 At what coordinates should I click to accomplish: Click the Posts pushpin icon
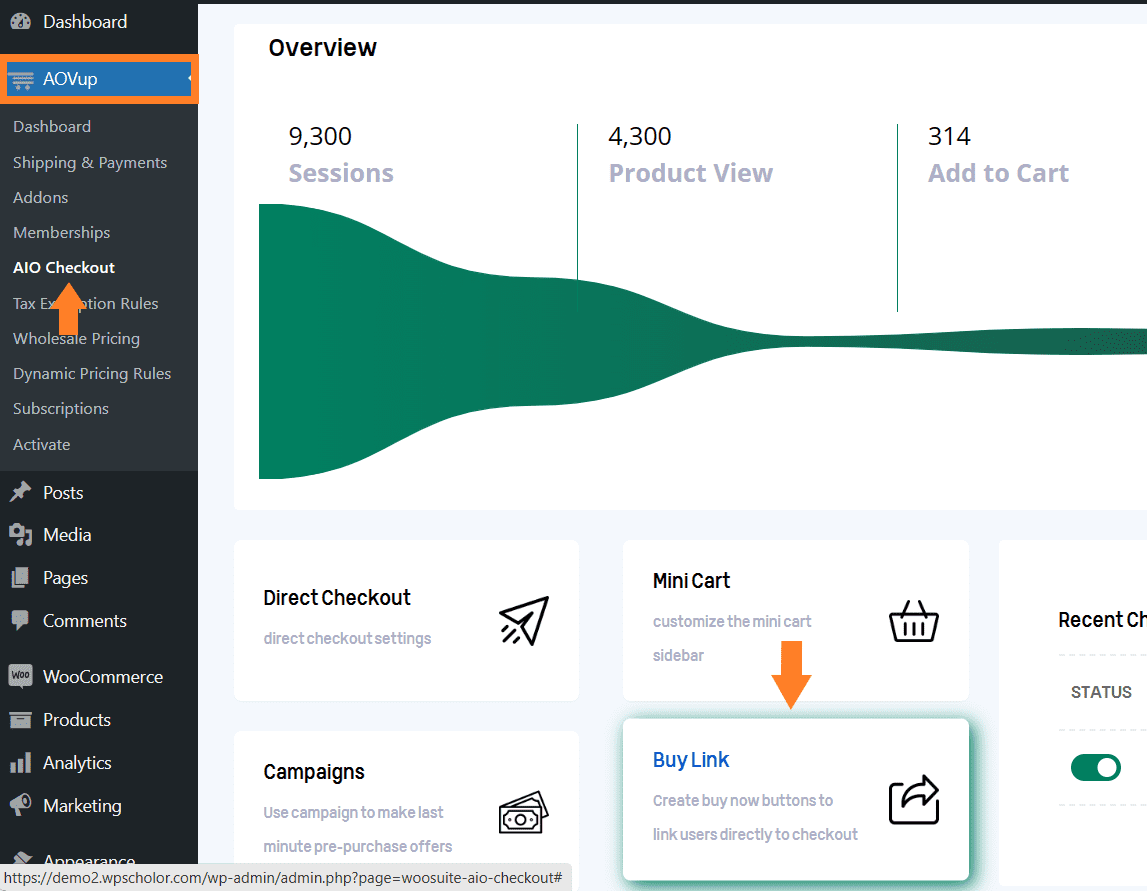tap(20, 492)
